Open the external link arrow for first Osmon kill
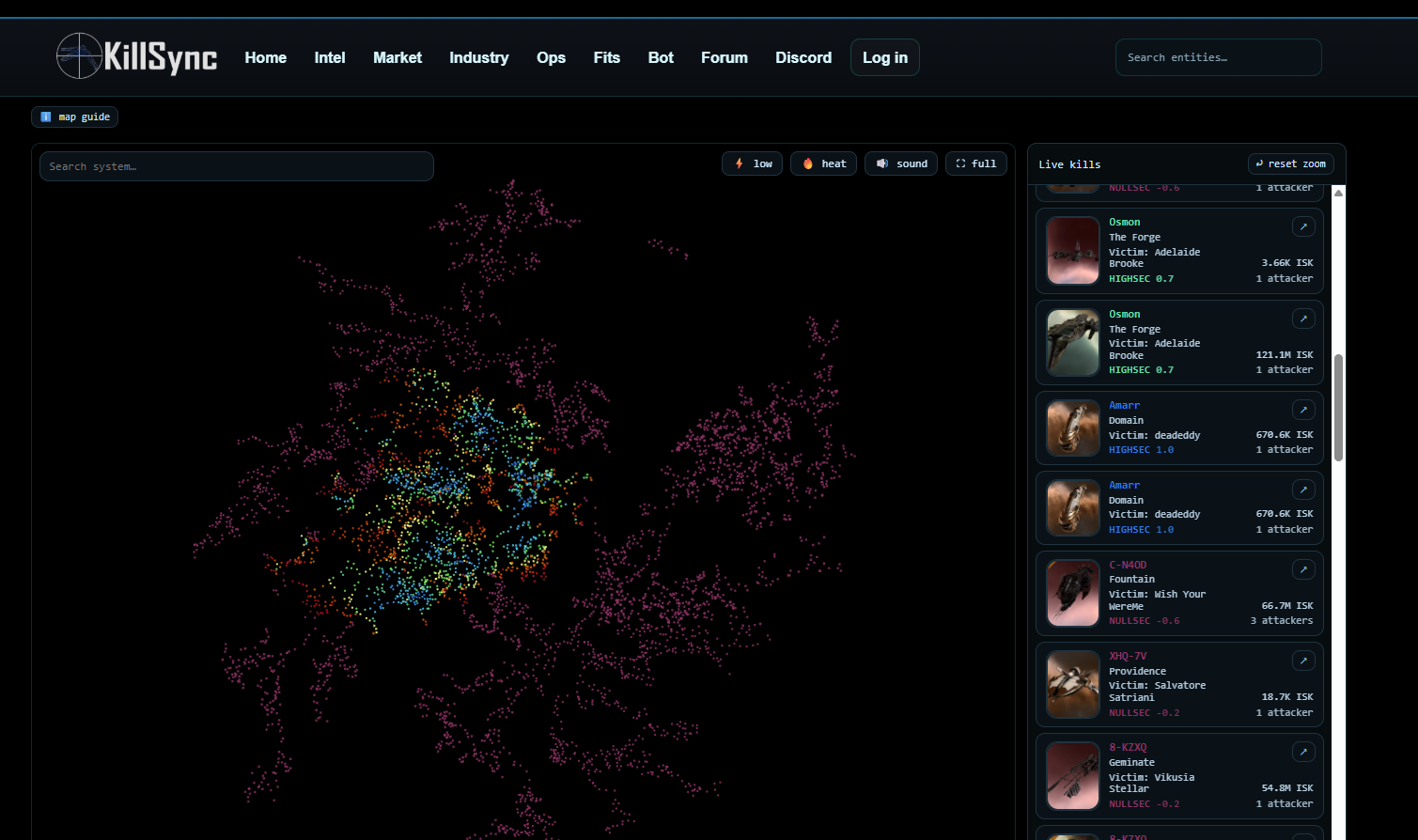The width and height of the screenshot is (1418, 840). pyautogui.click(x=1302, y=226)
